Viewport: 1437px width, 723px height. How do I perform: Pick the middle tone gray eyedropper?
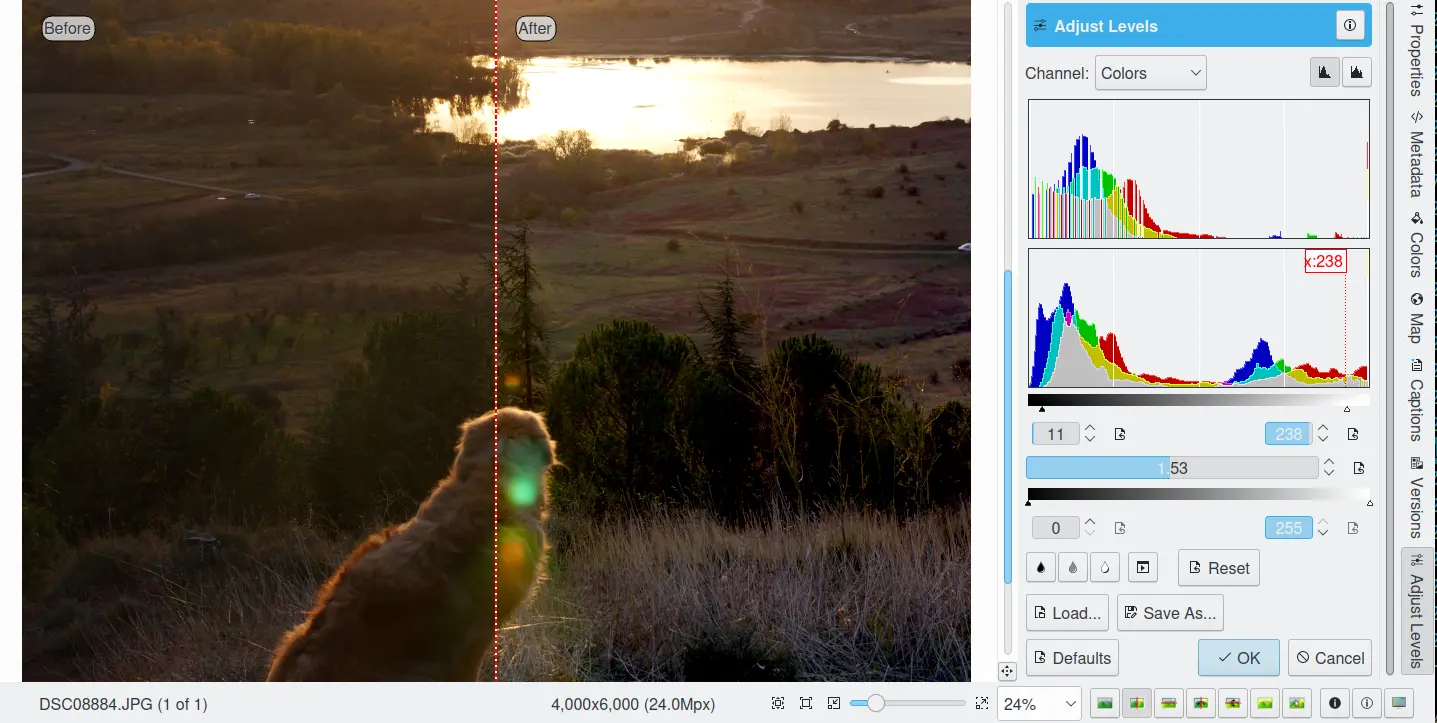[x=1073, y=567]
